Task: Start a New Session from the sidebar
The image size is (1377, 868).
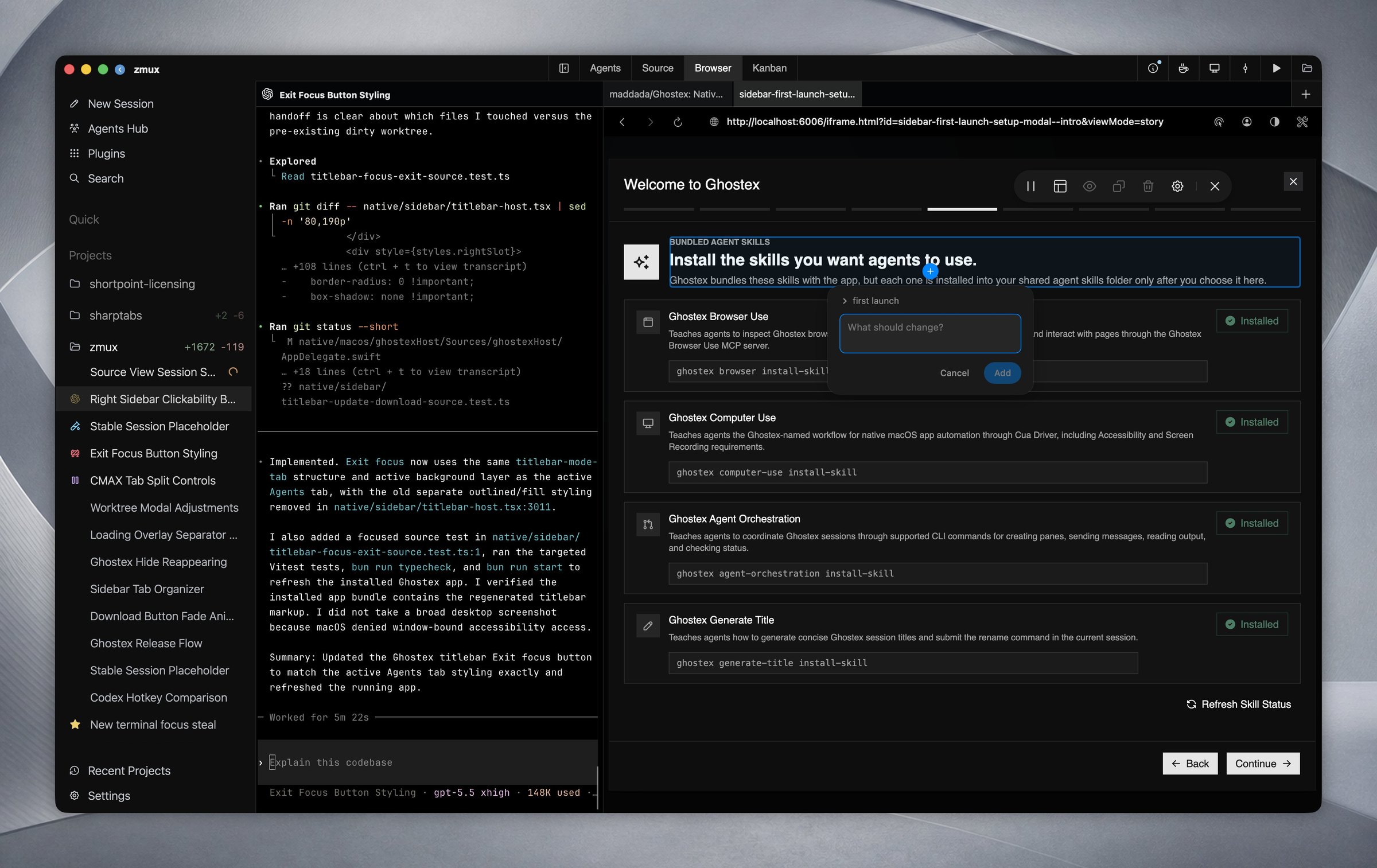Action: coord(120,104)
